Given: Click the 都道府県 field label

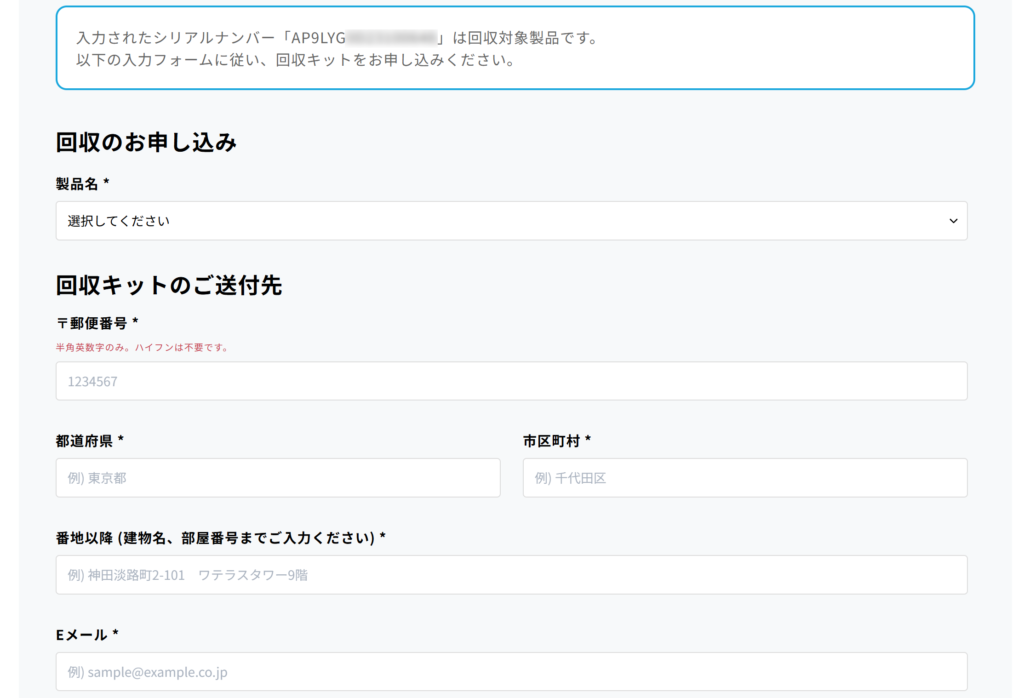Looking at the screenshot, I should pyautogui.click(x=84, y=440).
